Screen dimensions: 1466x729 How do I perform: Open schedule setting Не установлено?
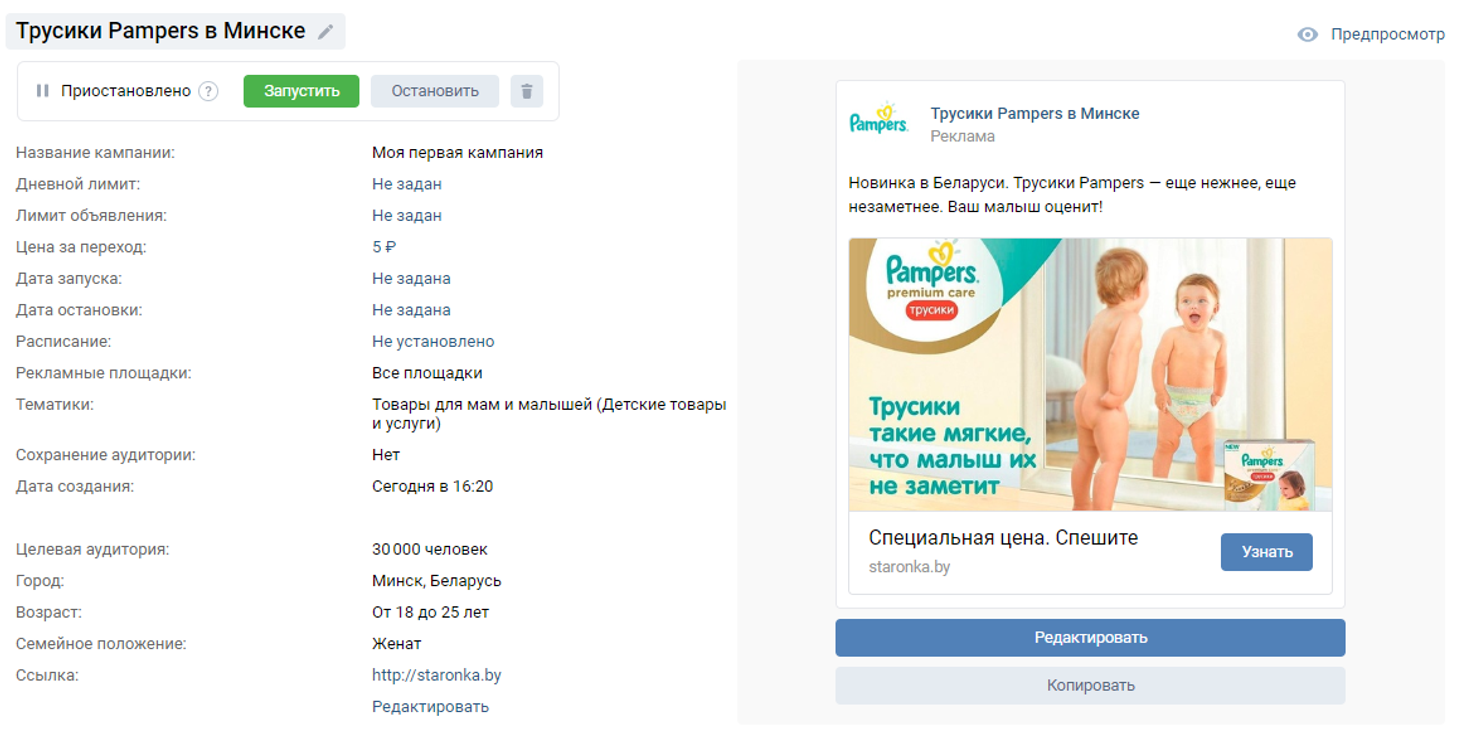tap(433, 341)
